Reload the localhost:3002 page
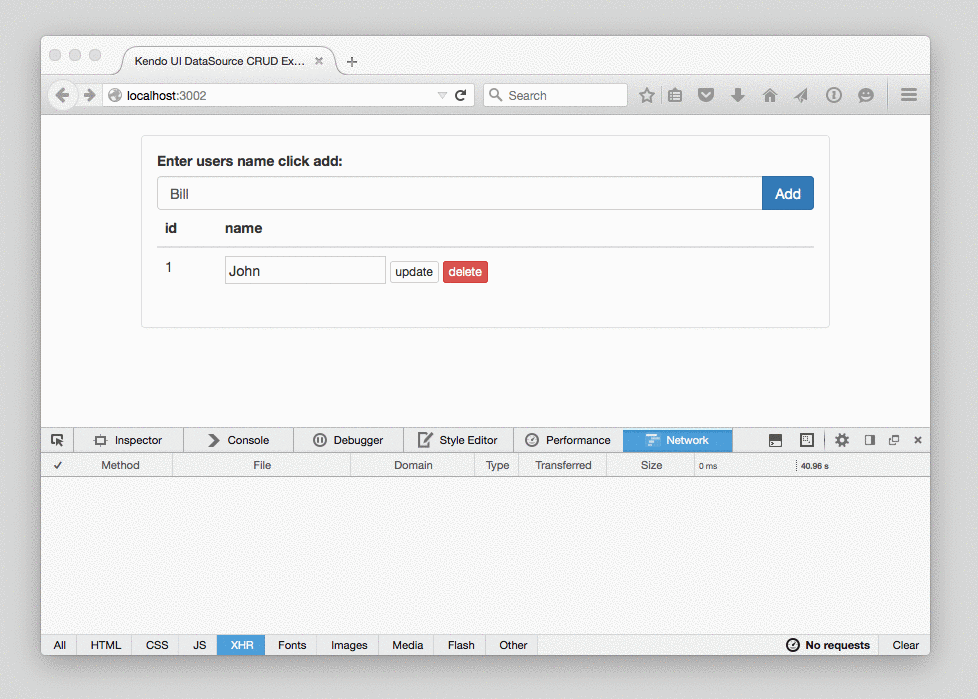 click(460, 95)
